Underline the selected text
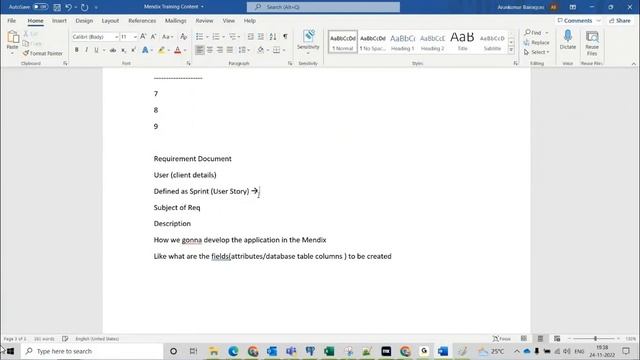This screenshot has height=360, width=640. pos(96,50)
